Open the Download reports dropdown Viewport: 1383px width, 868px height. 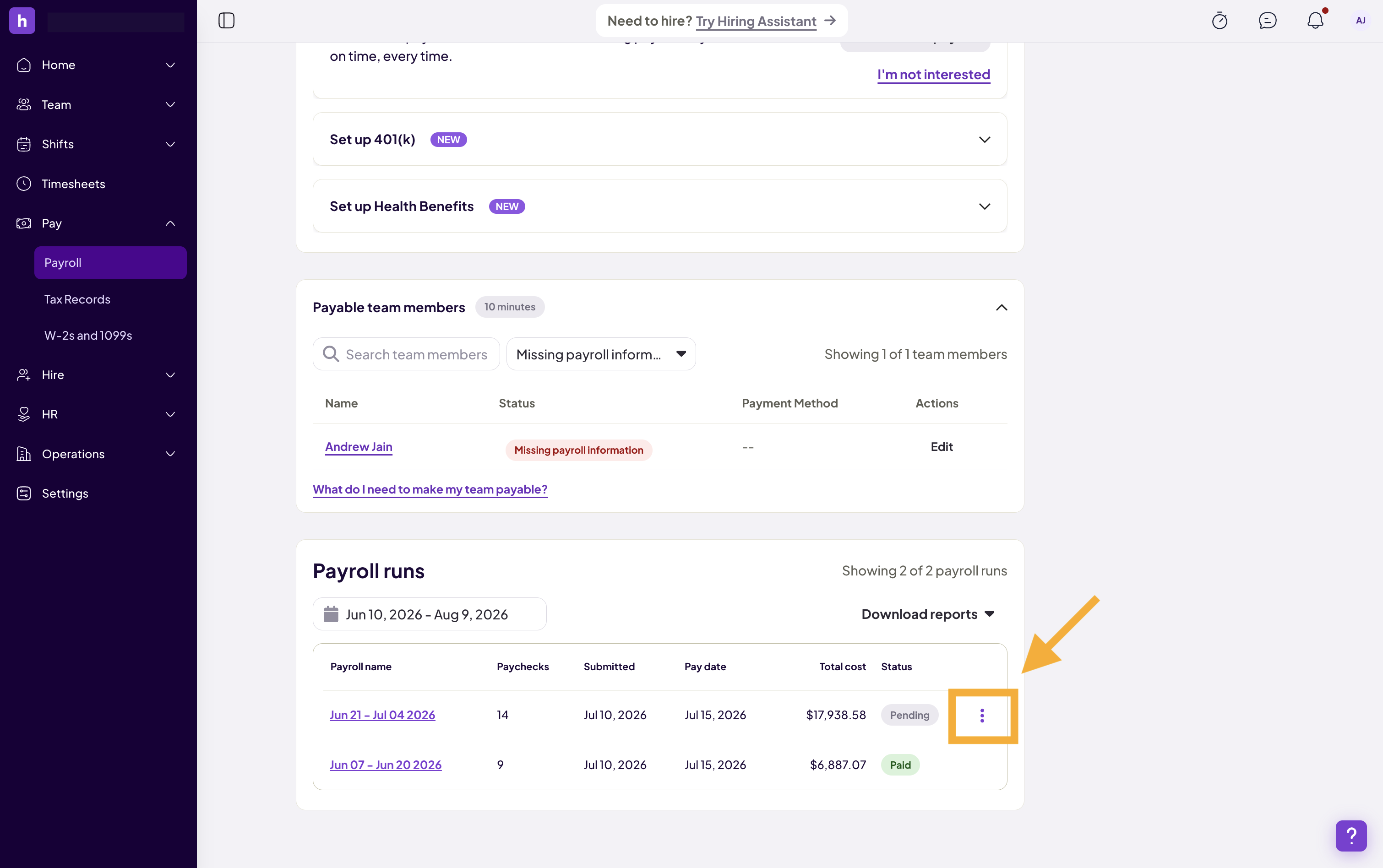tap(928, 613)
